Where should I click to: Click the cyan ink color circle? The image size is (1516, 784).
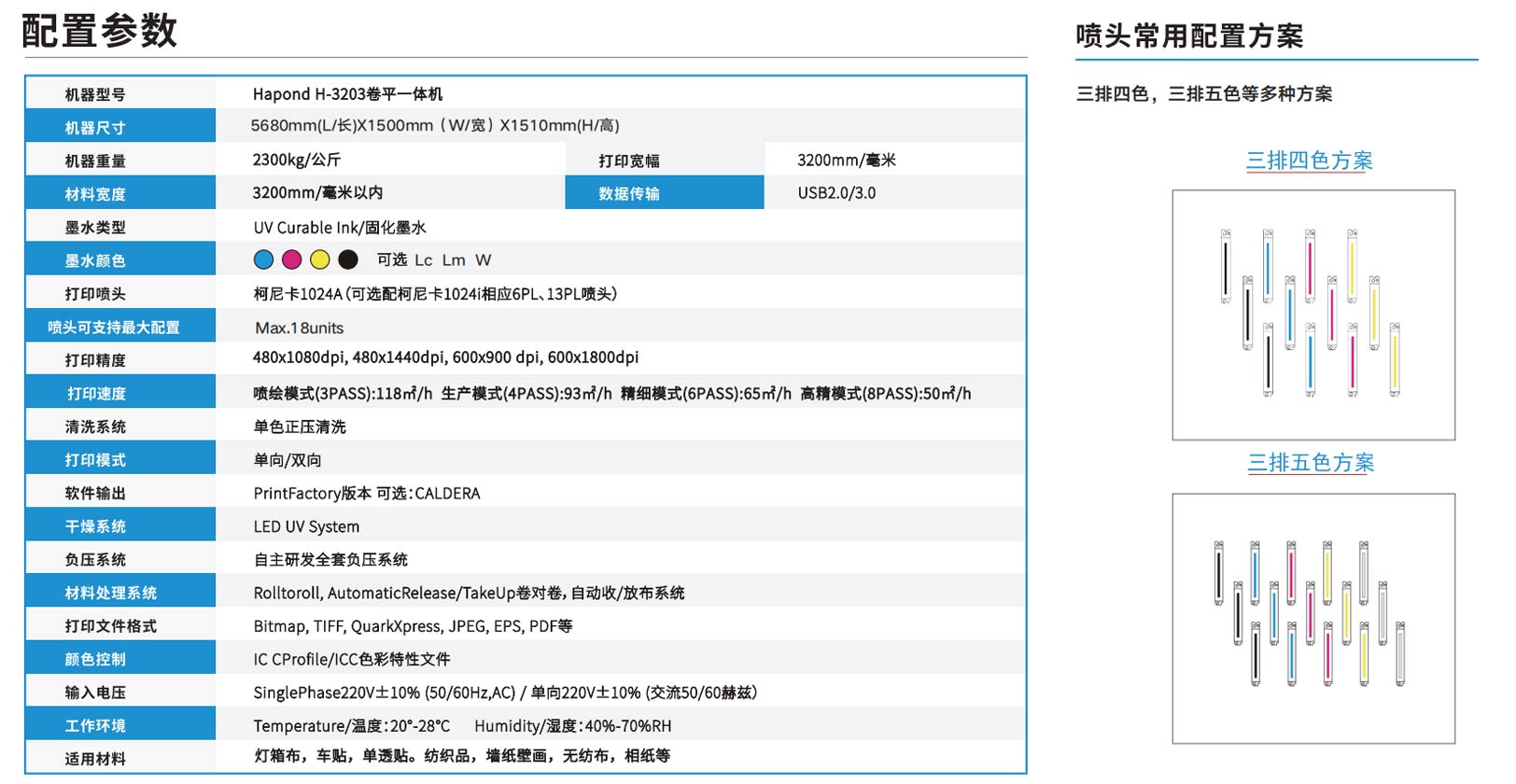click(264, 259)
